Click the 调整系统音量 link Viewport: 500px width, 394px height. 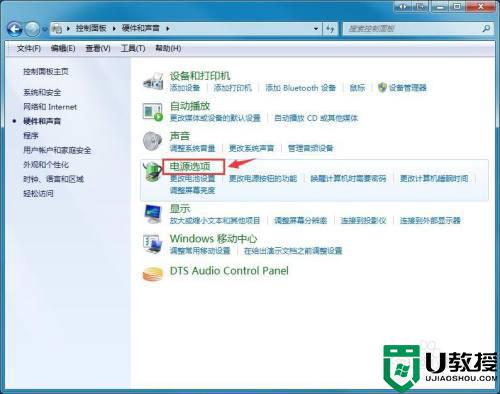192,148
